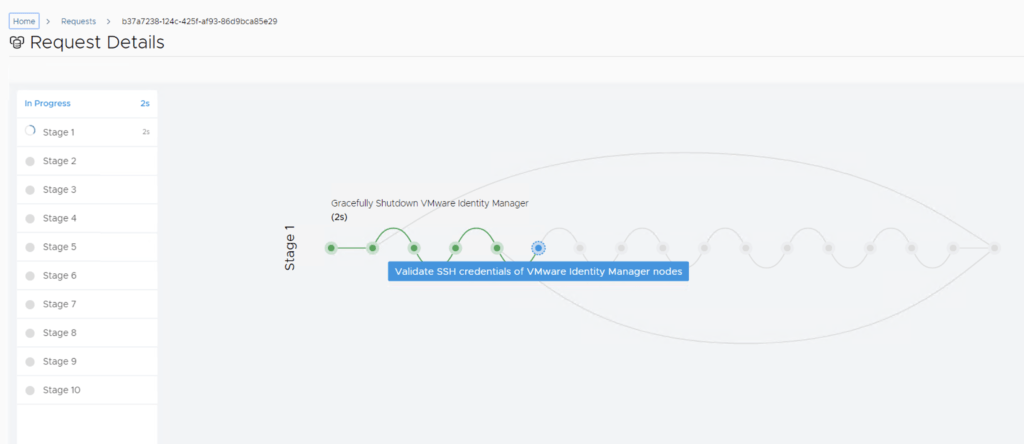Click the final gray workflow end node
This screenshot has width=1024, height=444.
click(x=994, y=248)
